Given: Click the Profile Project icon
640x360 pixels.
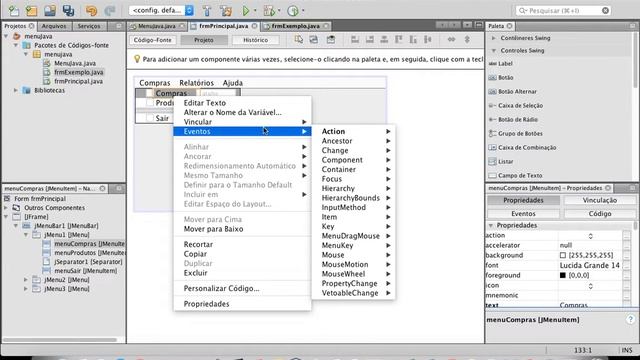Looking at the screenshot, I should coord(293,11).
